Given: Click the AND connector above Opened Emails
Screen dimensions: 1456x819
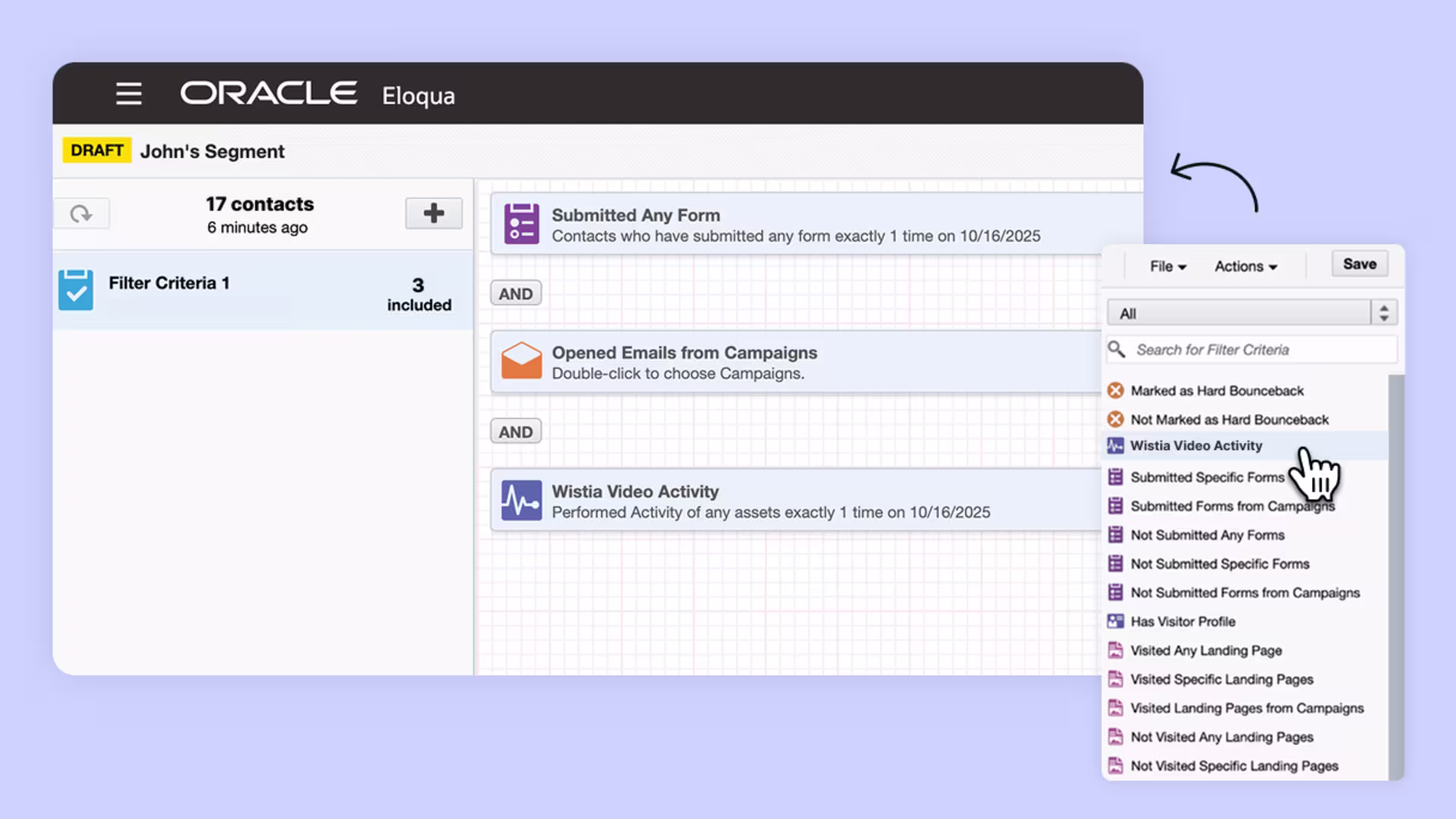Looking at the screenshot, I should point(515,293).
